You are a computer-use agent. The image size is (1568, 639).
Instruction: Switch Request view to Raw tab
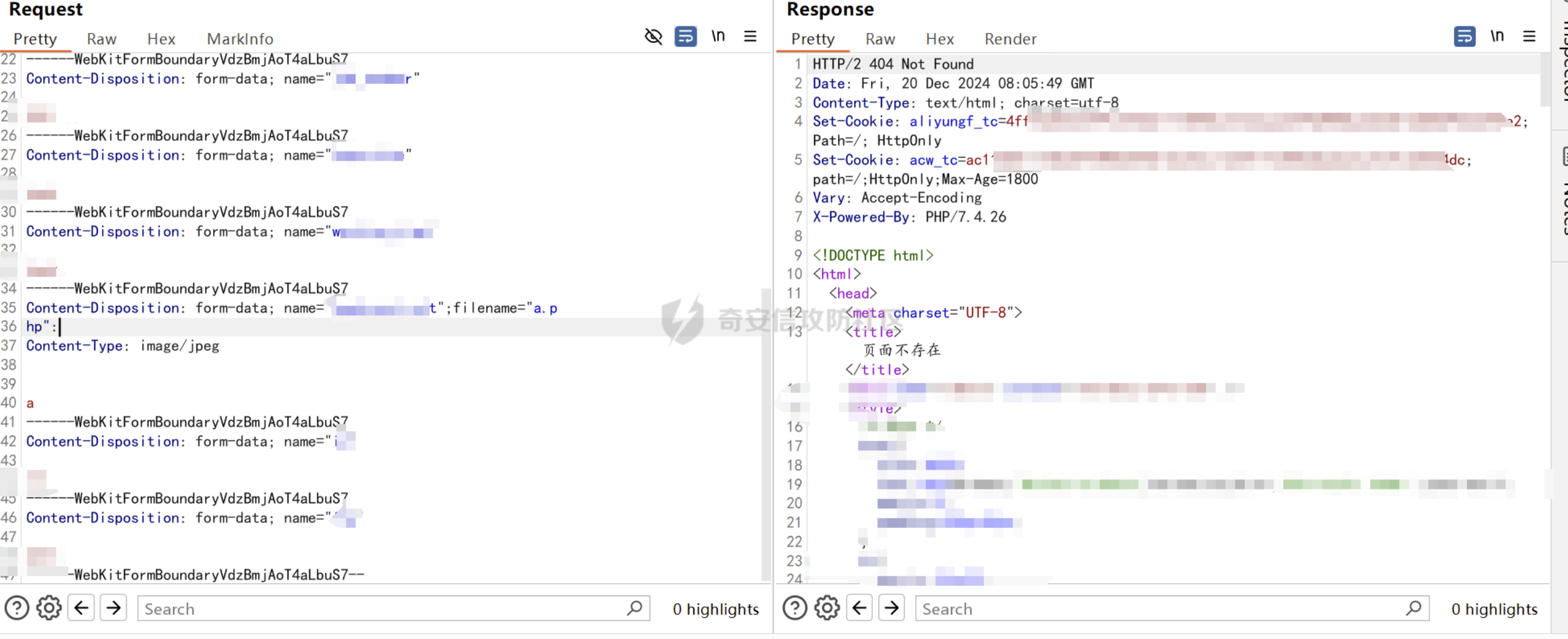pyautogui.click(x=101, y=39)
